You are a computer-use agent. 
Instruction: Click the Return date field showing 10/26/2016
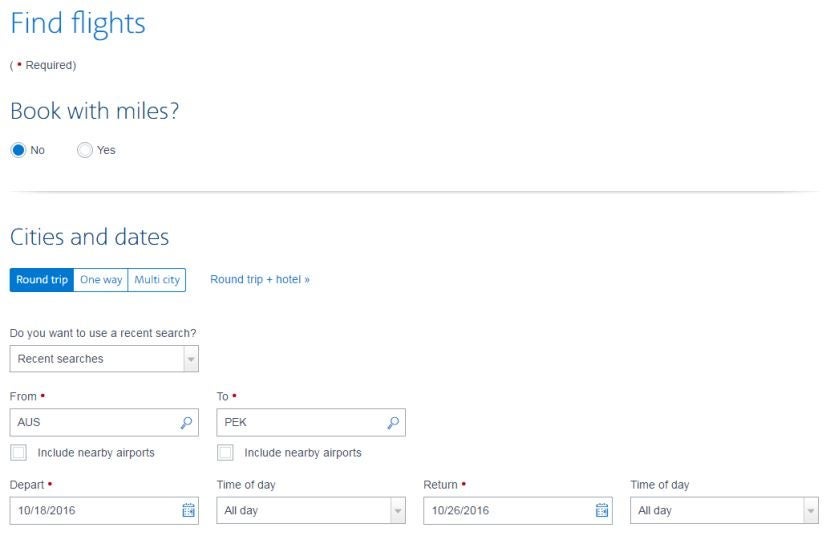point(518,511)
